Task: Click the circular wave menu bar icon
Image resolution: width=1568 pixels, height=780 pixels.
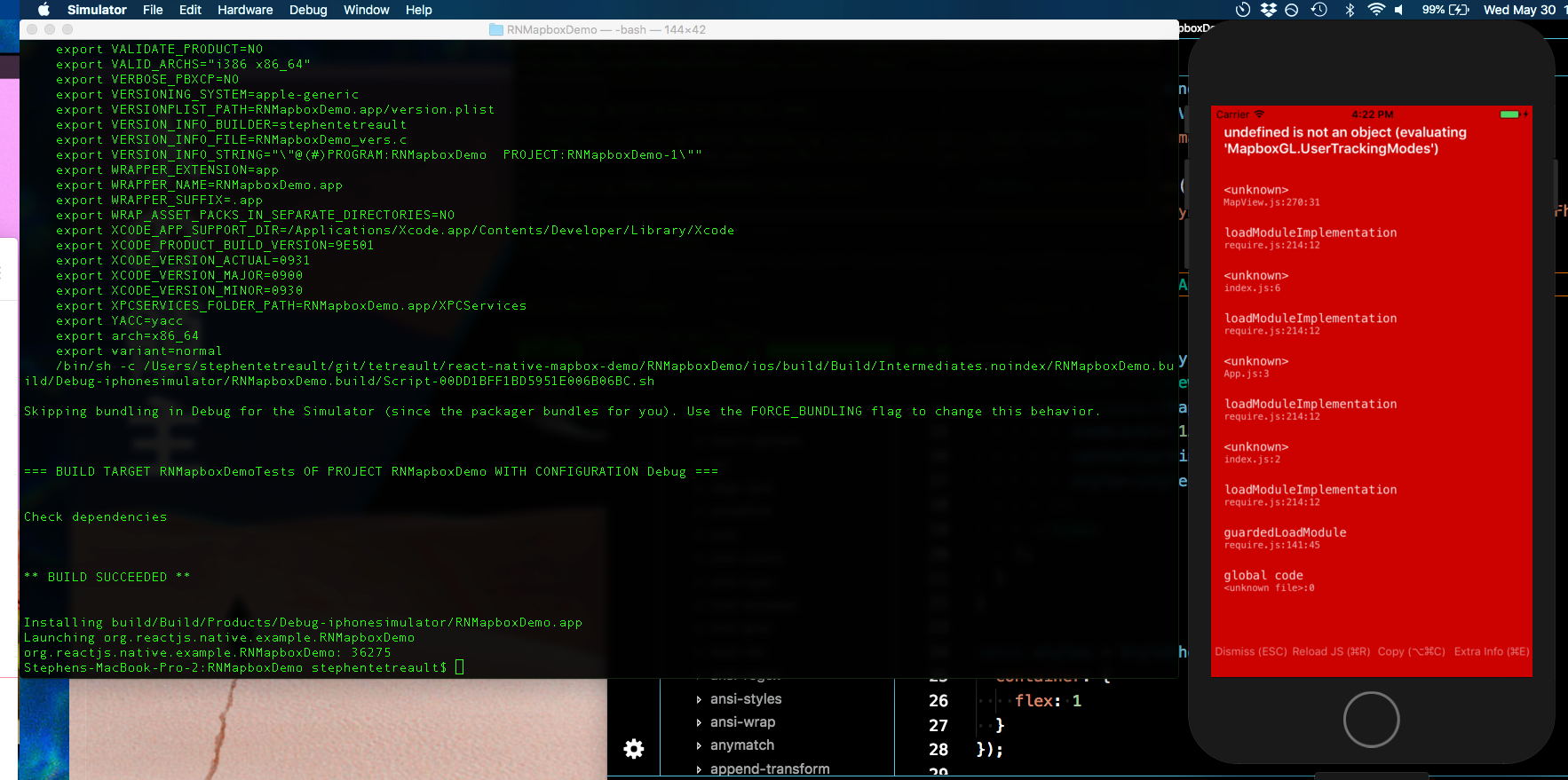Action: coord(1292,10)
